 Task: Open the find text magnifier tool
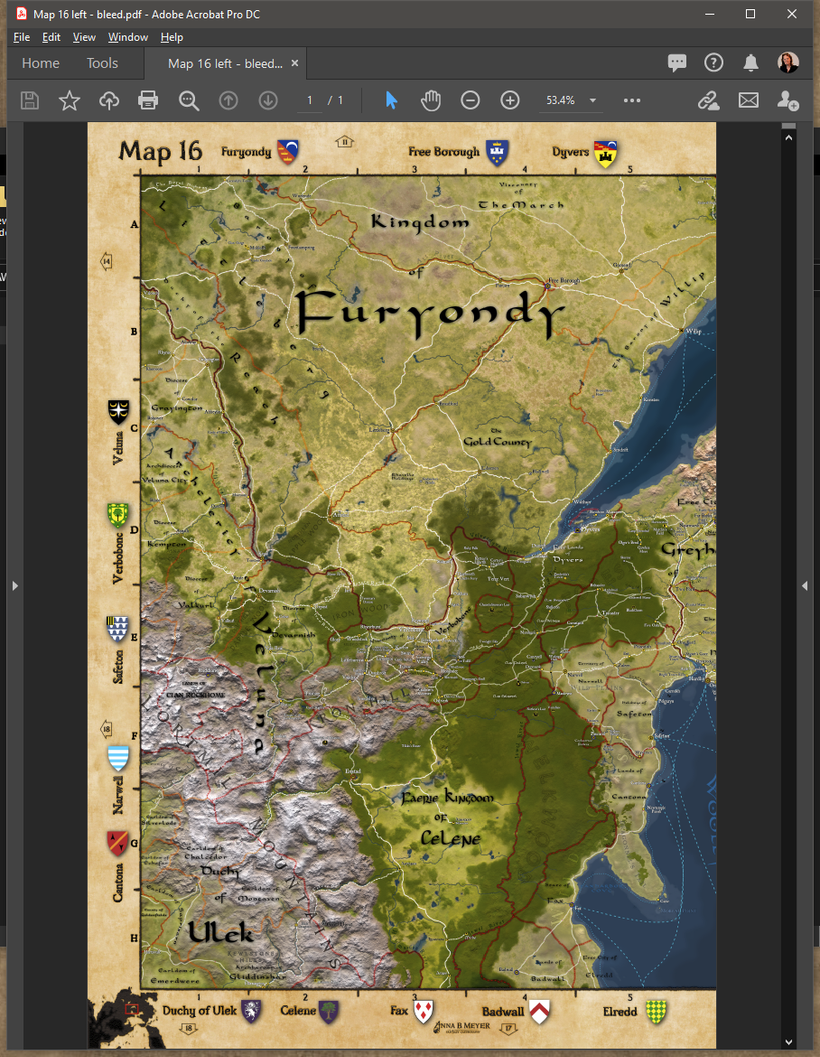point(188,100)
